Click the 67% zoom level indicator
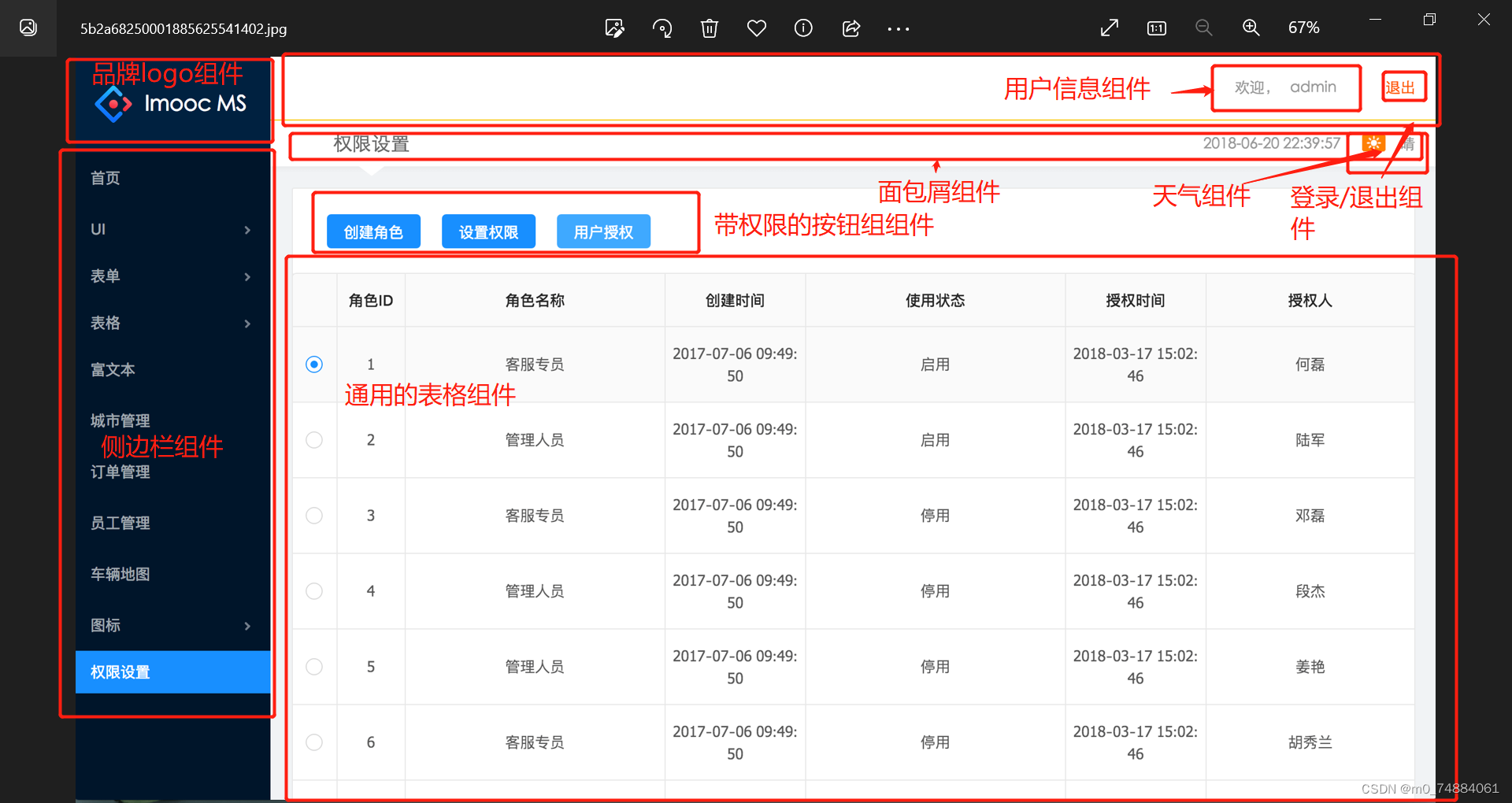This screenshot has height=803, width=1512. pos(1304,28)
